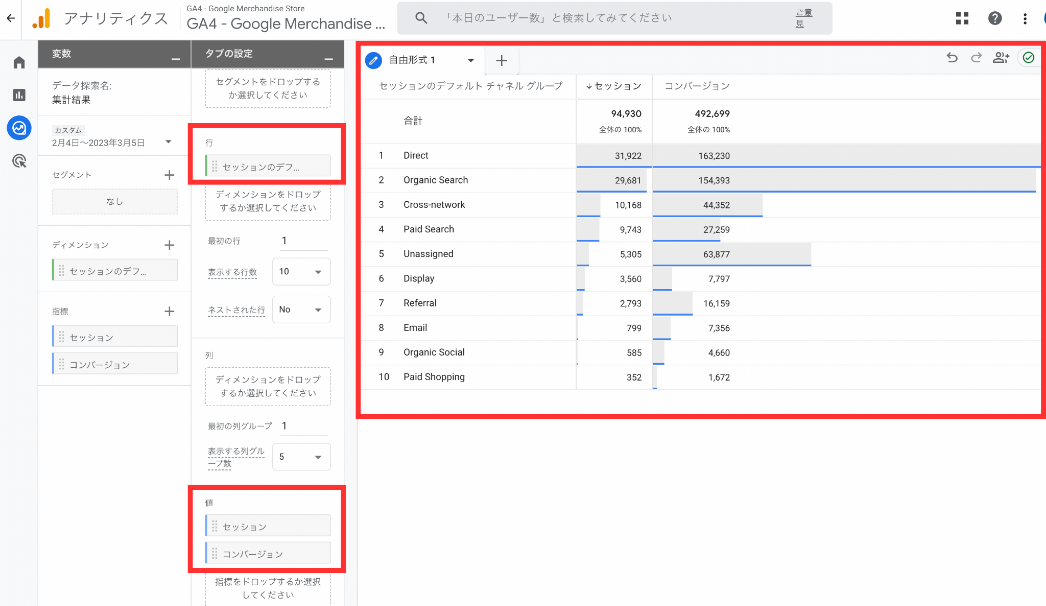Click セッションのデフォルト チャネル グループ header
1046x606 pixels.
(471, 86)
